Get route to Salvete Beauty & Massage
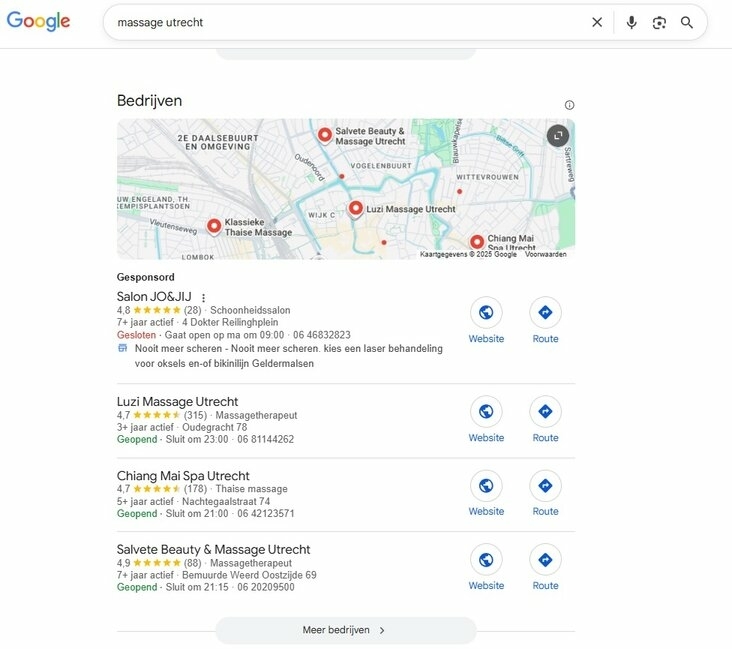Screen dimensions: 732x649 click(545, 559)
